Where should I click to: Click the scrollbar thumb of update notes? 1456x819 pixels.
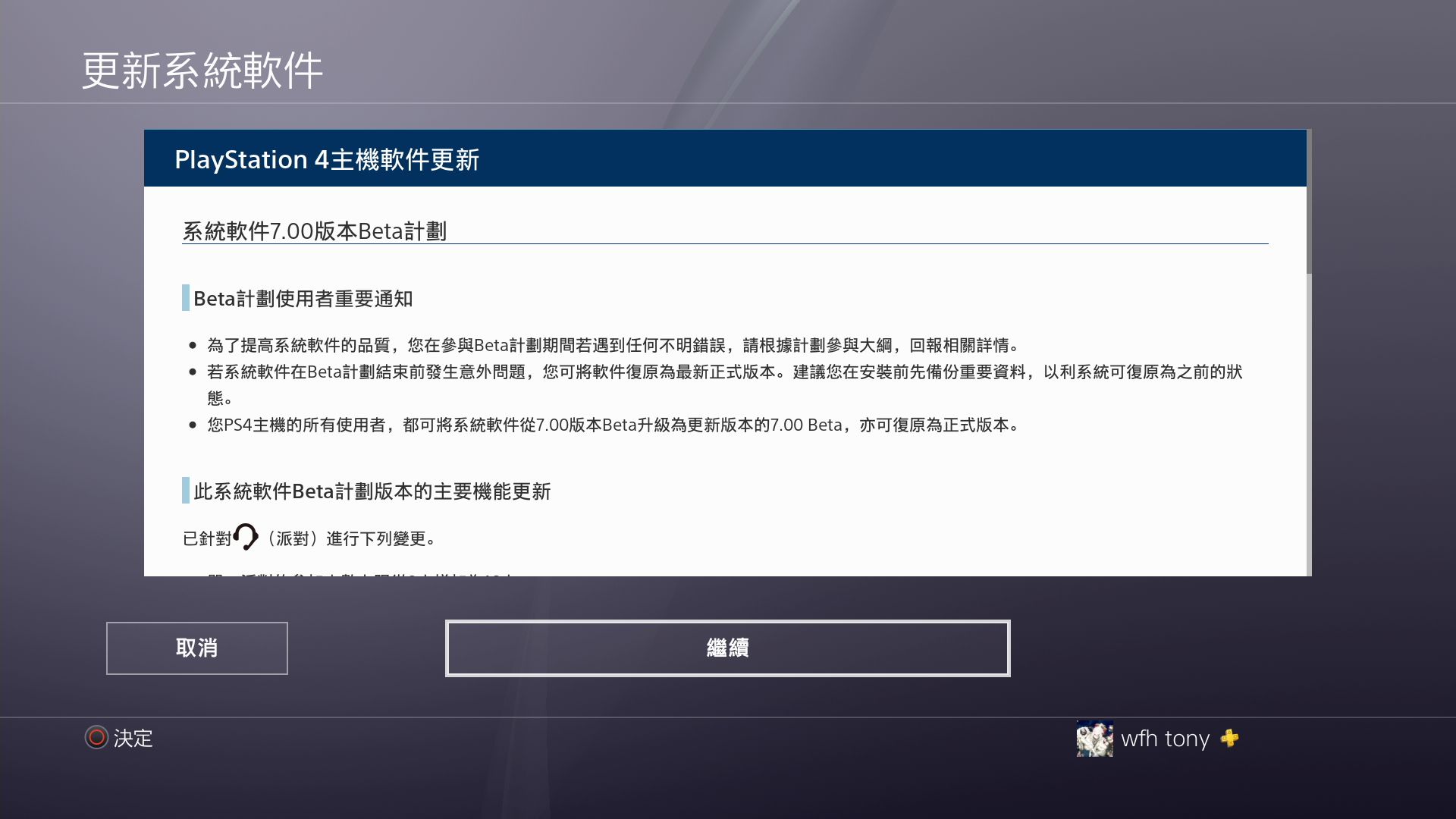1308,202
